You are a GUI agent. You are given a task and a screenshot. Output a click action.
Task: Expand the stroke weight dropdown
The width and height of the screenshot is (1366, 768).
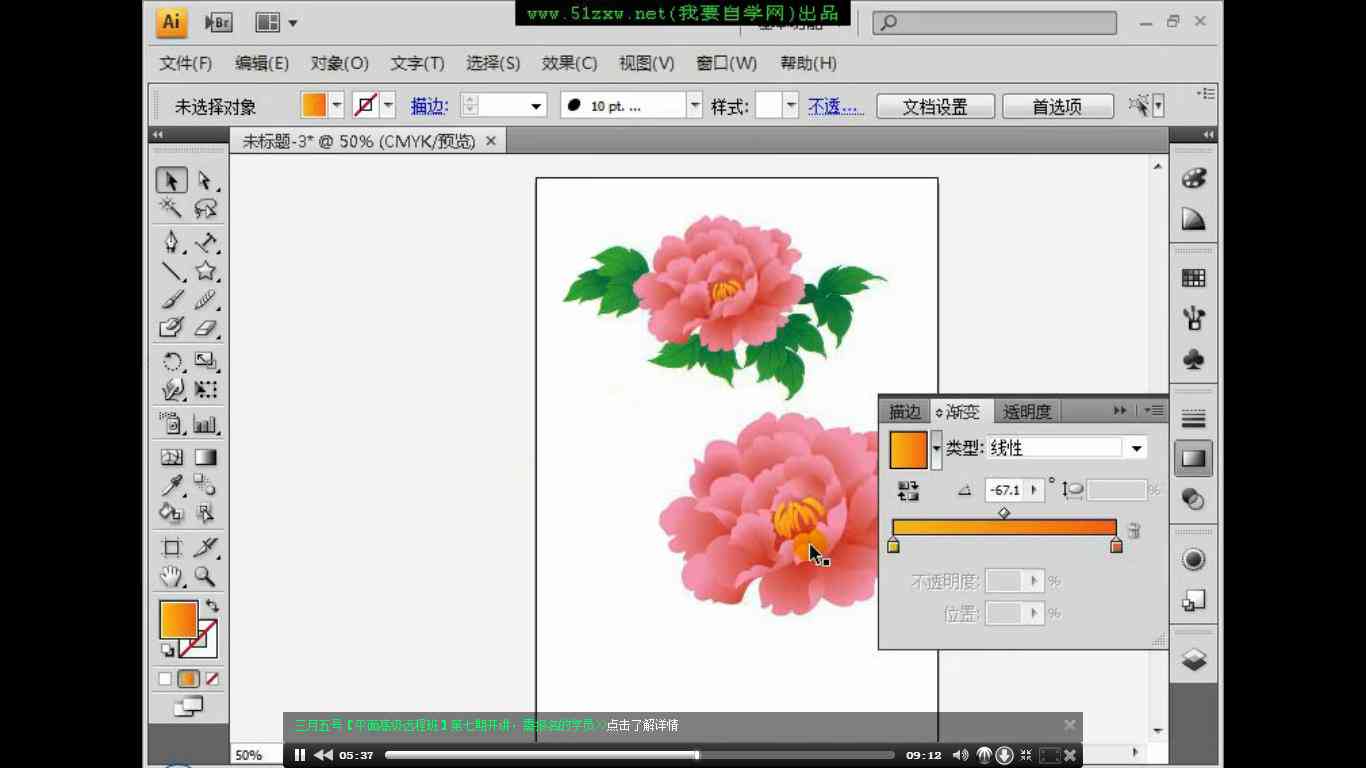point(537,106)
